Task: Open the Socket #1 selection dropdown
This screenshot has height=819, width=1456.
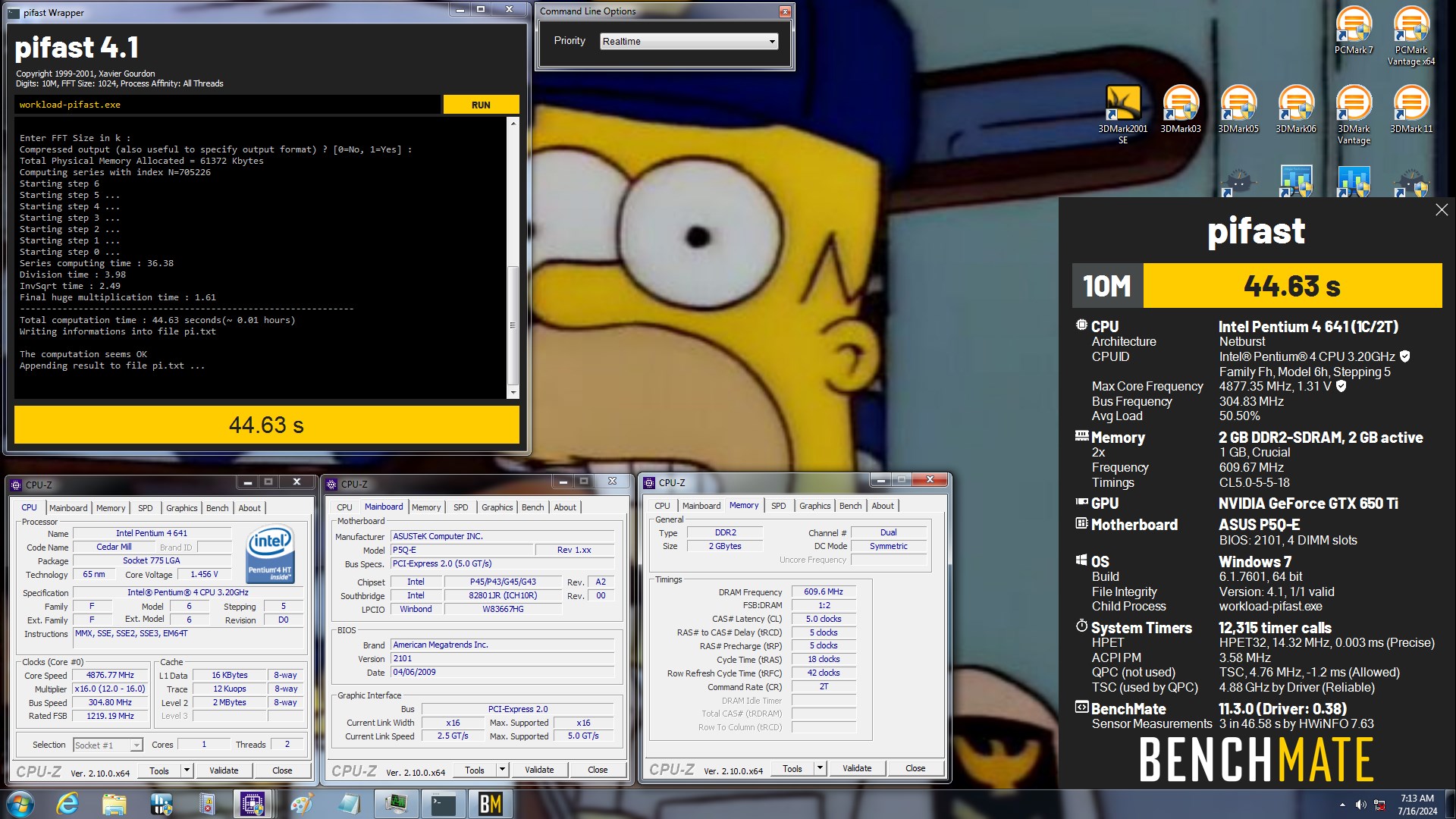Action: pos(108,745)
